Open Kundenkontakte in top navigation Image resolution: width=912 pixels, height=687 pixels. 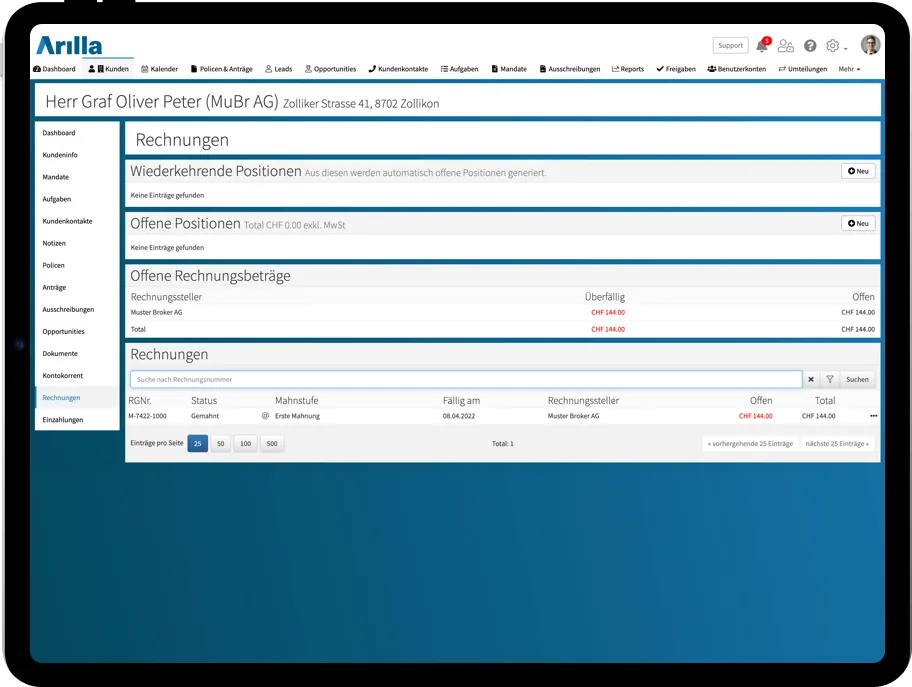(x=398, y=69)
